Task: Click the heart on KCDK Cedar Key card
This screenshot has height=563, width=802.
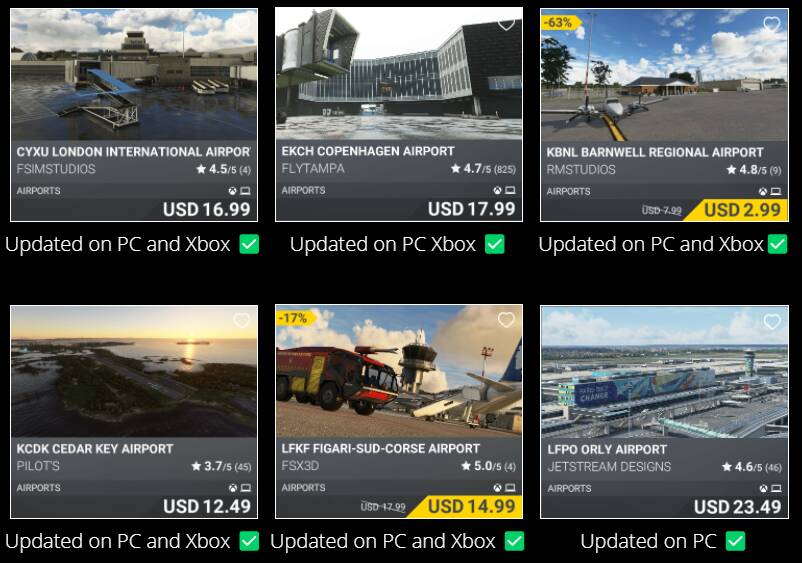Action: click(x=241, y=320)
